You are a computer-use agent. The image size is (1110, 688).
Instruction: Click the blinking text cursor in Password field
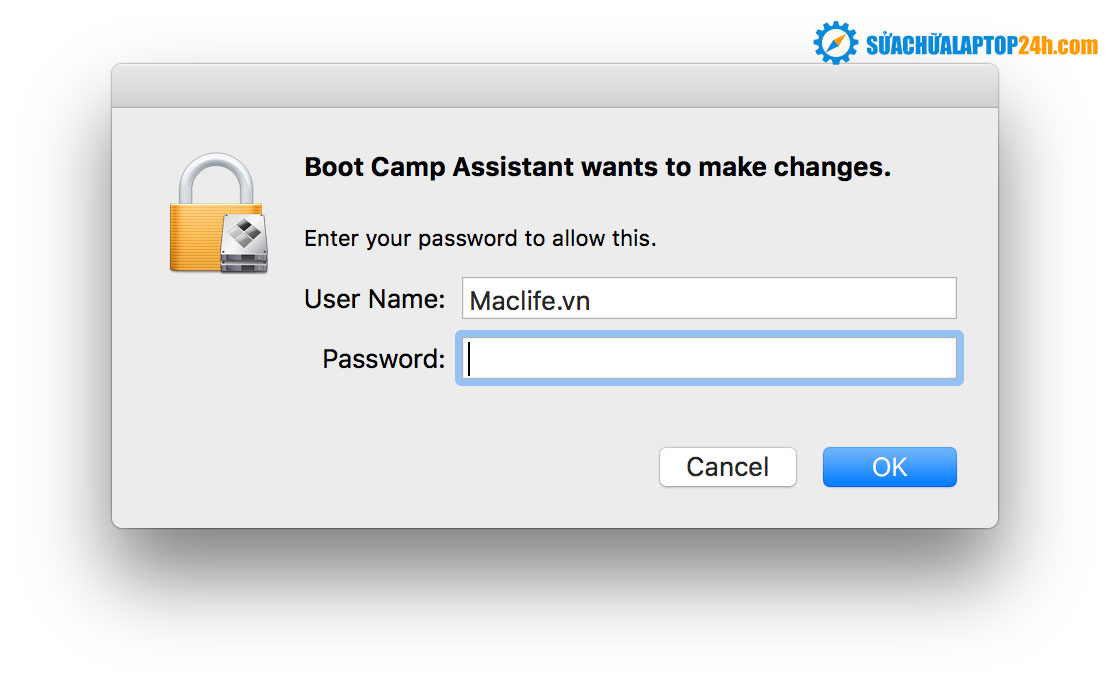469,359
